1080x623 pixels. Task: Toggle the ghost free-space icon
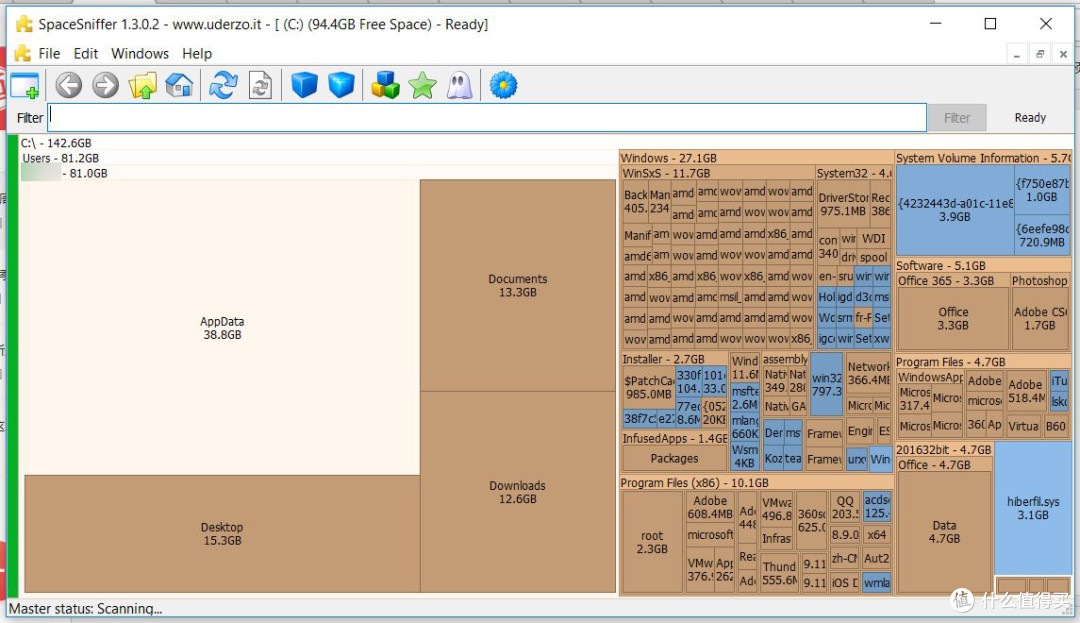click(x=459, y=86)
